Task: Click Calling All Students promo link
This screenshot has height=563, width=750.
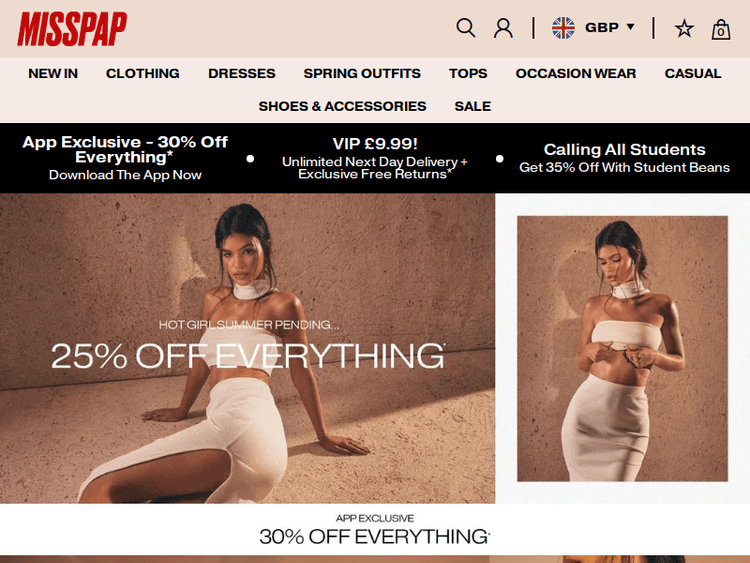Action: pyautogui.click(x=624, y=158)
